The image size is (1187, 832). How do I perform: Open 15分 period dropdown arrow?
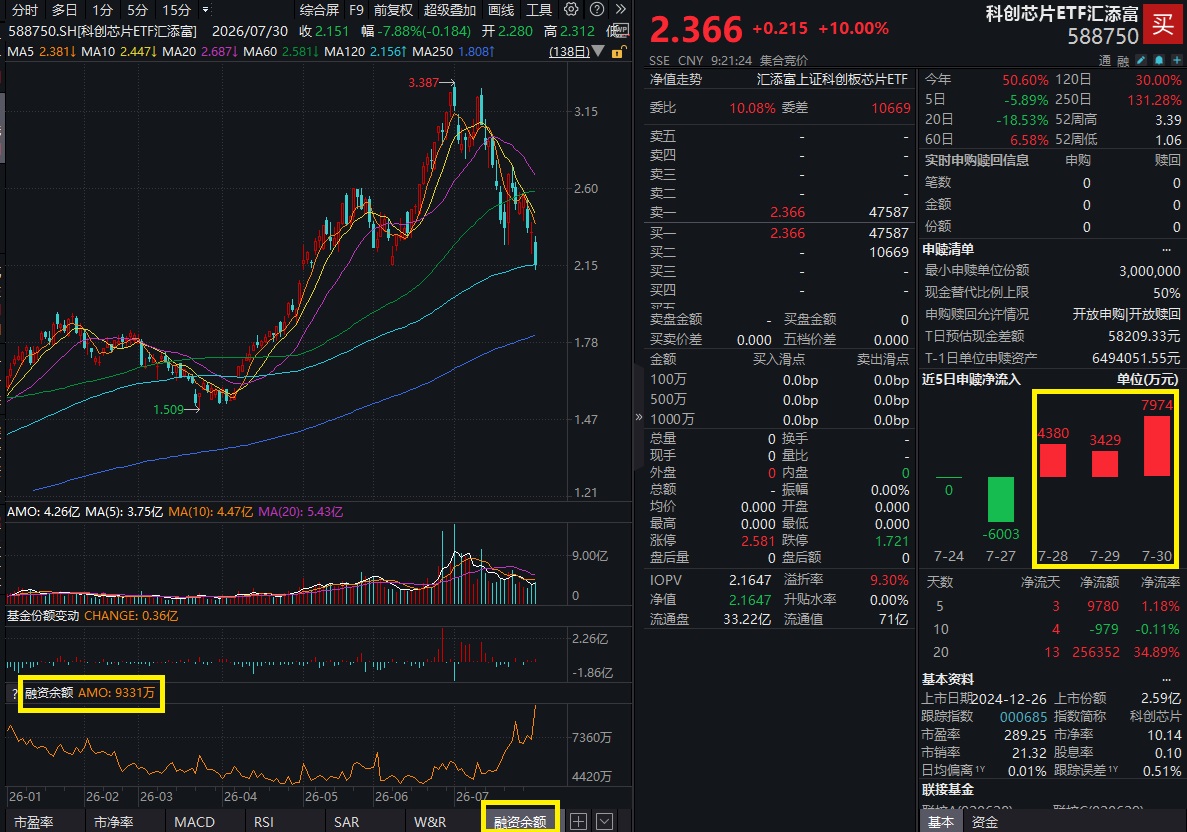[x=205, y=10]
